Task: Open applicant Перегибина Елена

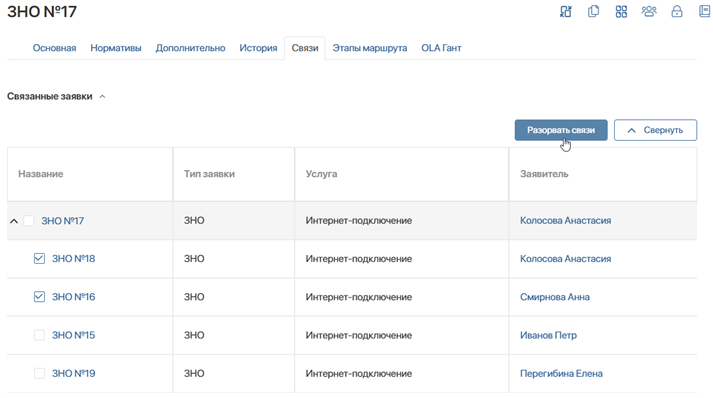Action: [561, 373]
